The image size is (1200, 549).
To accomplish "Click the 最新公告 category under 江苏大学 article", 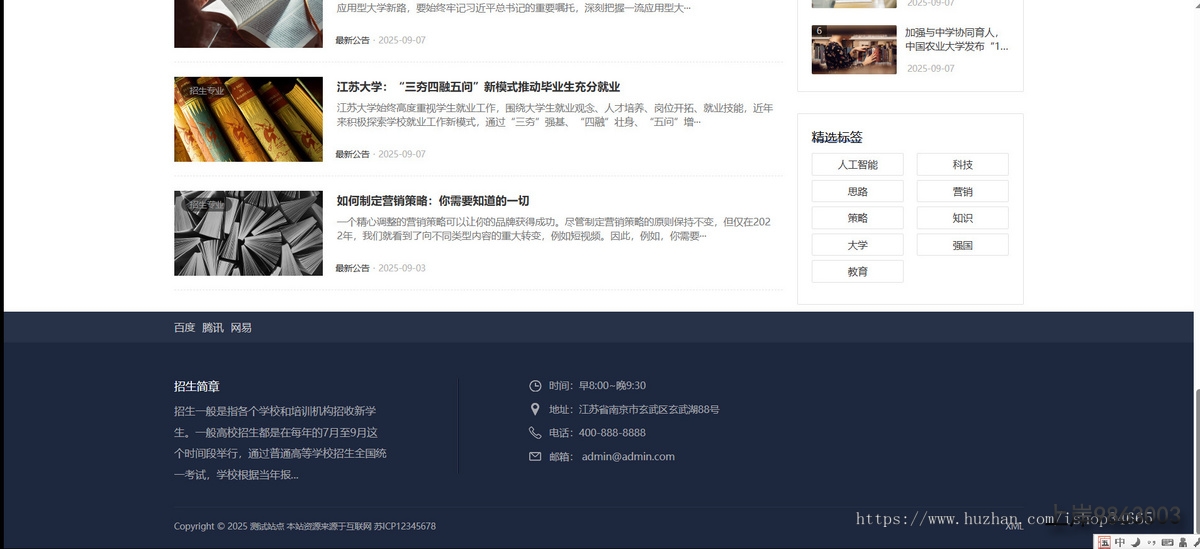I will click(352, 155).
